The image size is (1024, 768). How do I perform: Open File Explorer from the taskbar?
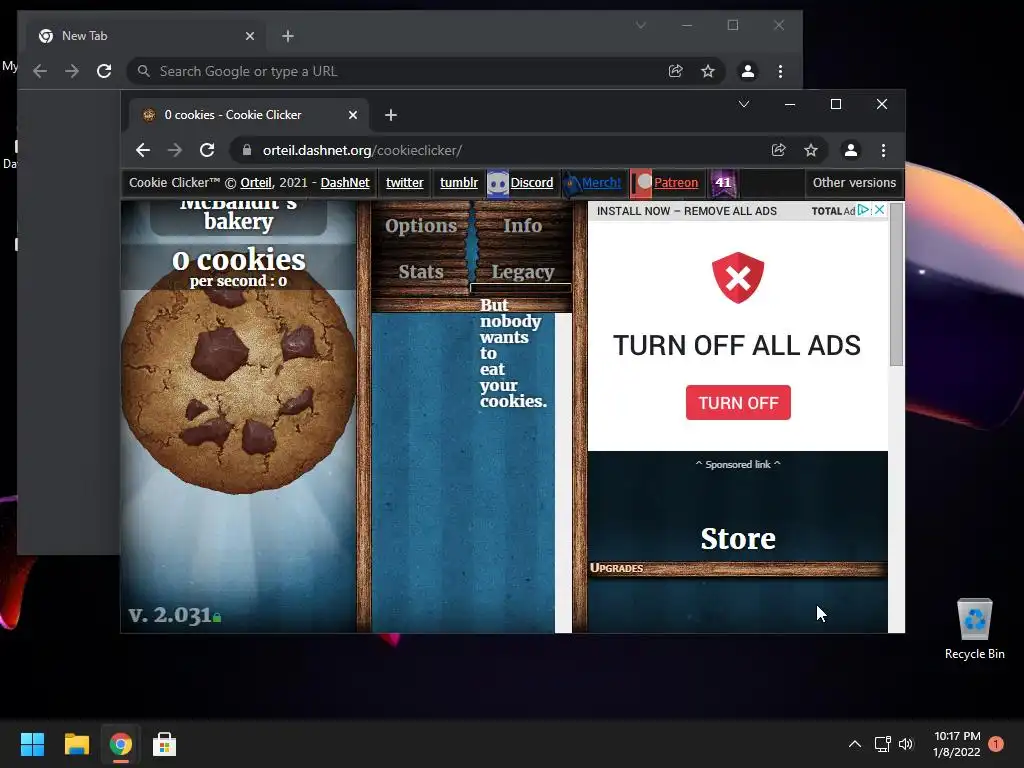(x=76, y=744)
